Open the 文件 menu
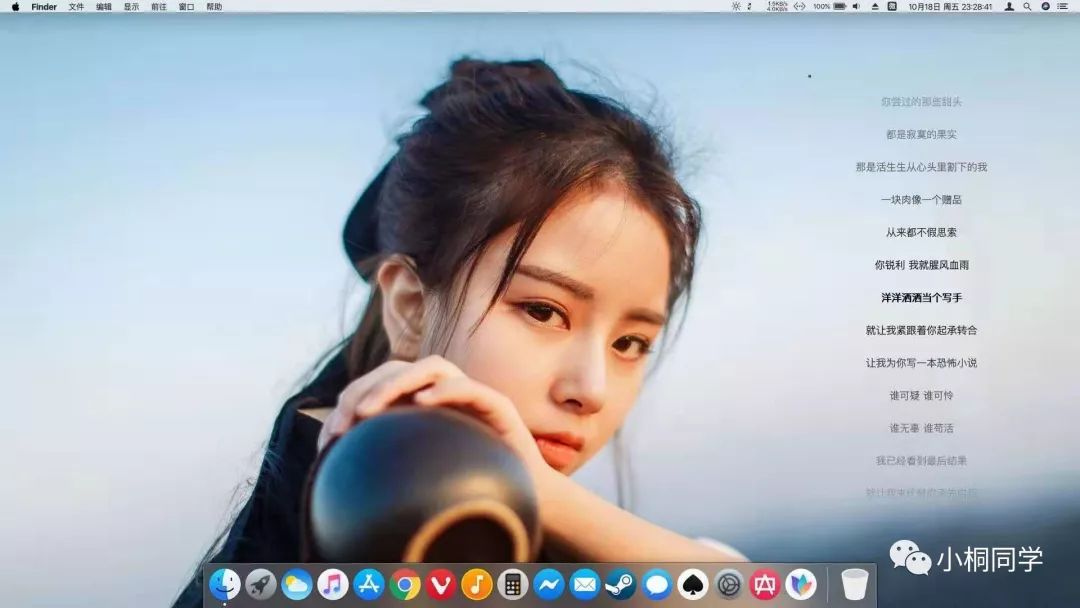The height and width of the screenshot is (608, 1080). point(76,6)
